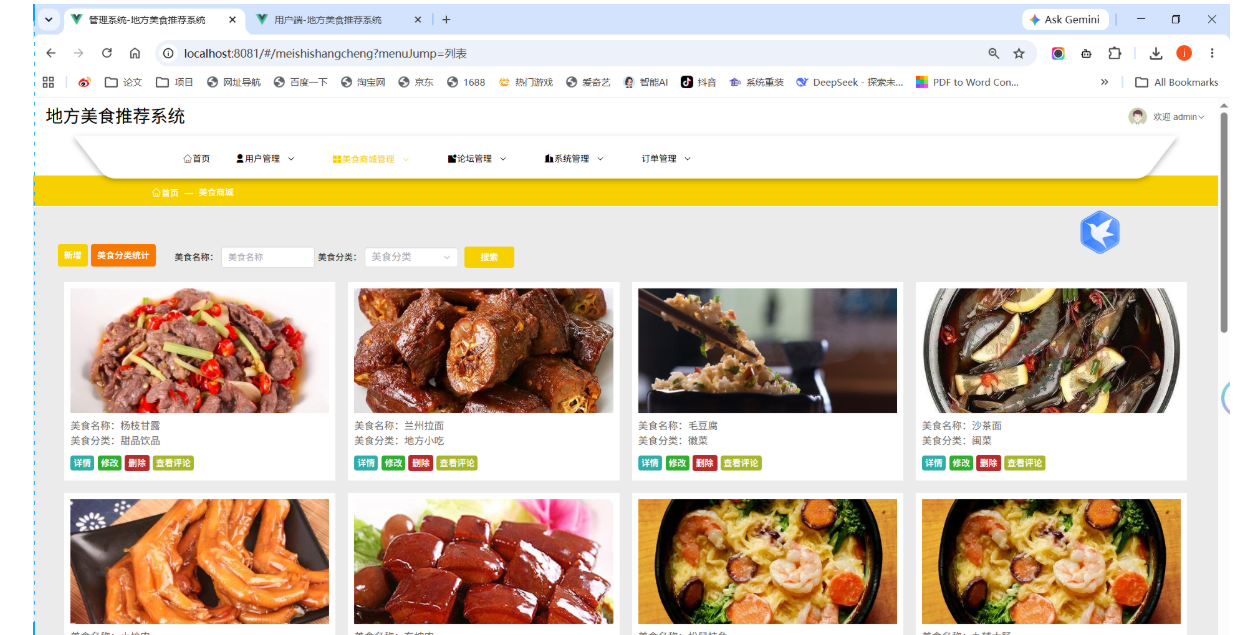Viewport: 1236px width, 635px height.
Task: View site information icon in address bar
Action: [169, 53]
